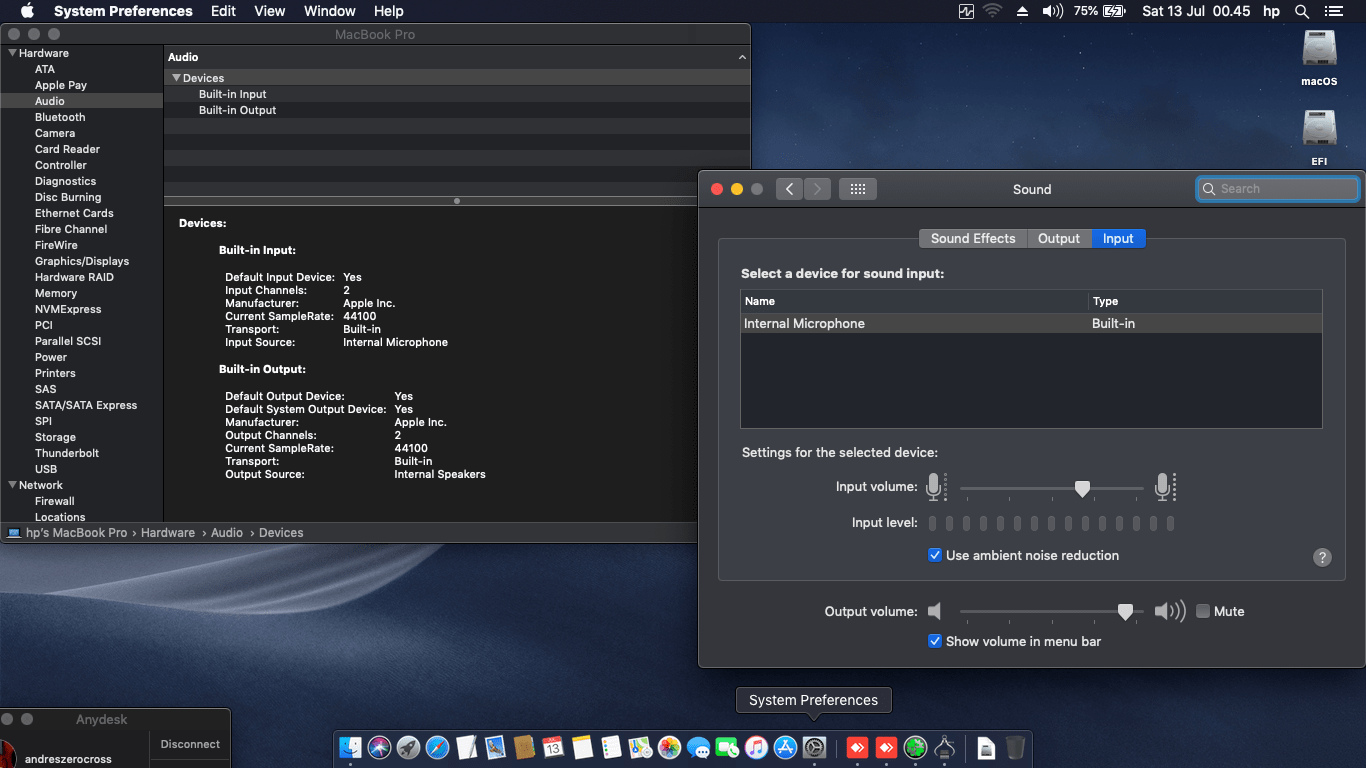The height and width of the screenshot is (768, 1366).
Task: Open the EFI drive on desktop
Action: [x=1319, y=138]
